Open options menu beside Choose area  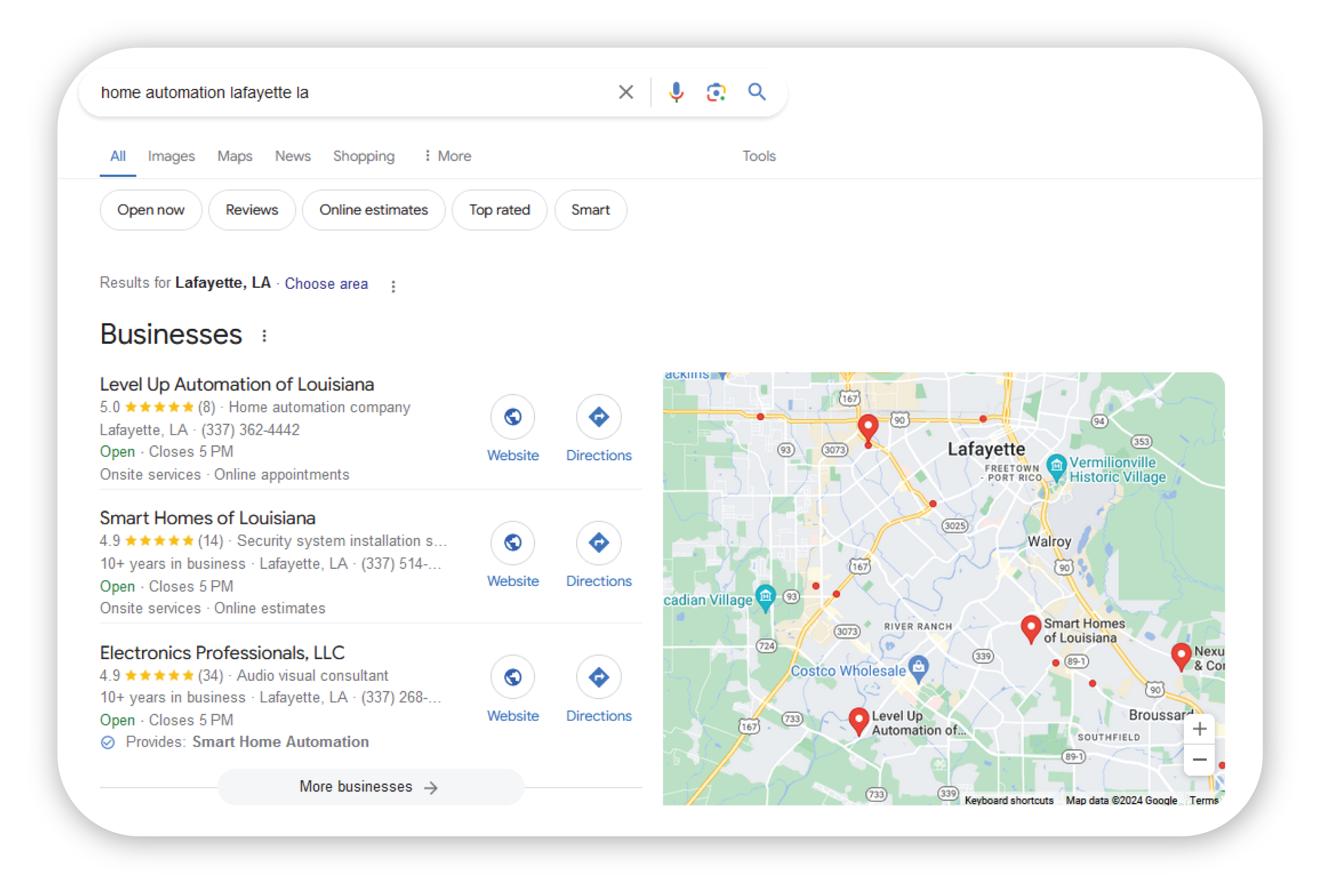393,286
